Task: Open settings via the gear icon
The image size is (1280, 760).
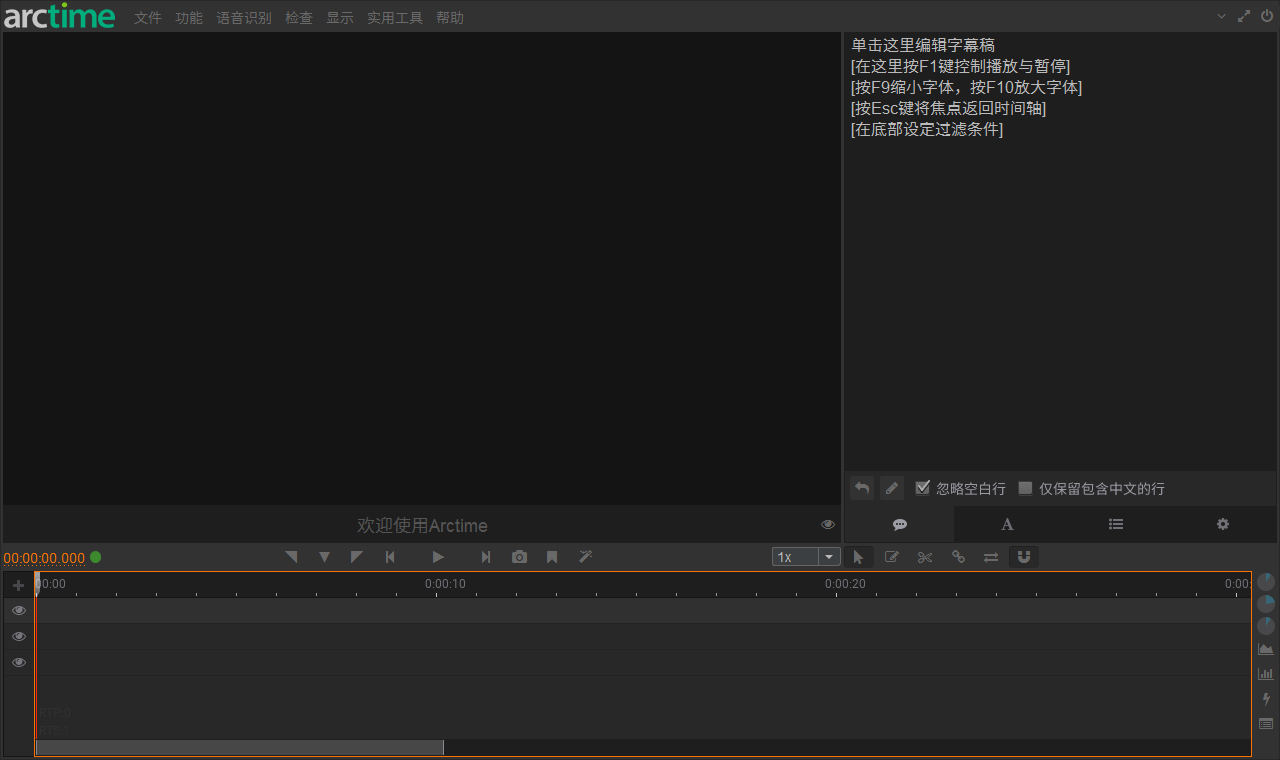Action: 1222,524
